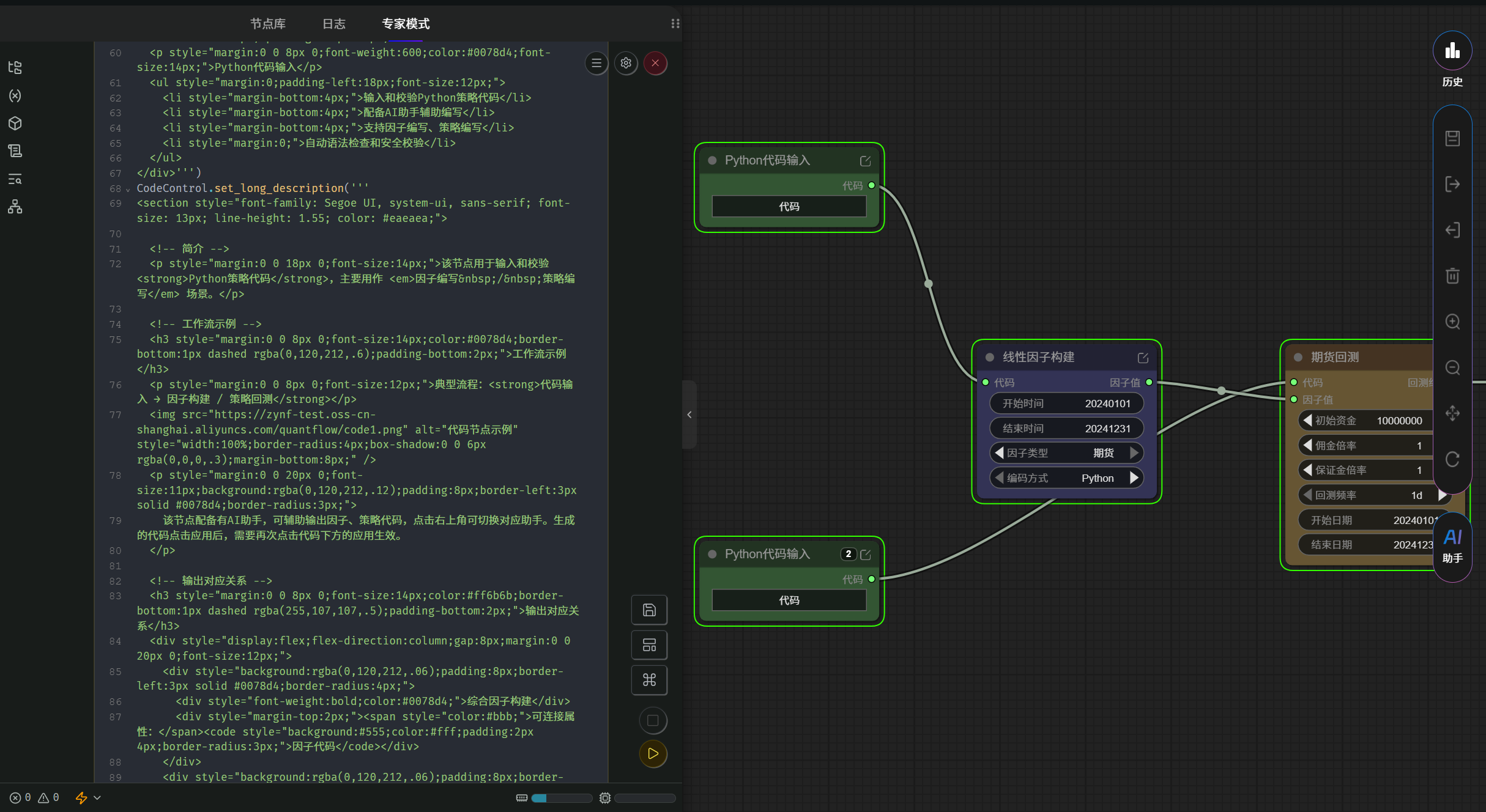Open the editor settings gear icon

(625, 63)
